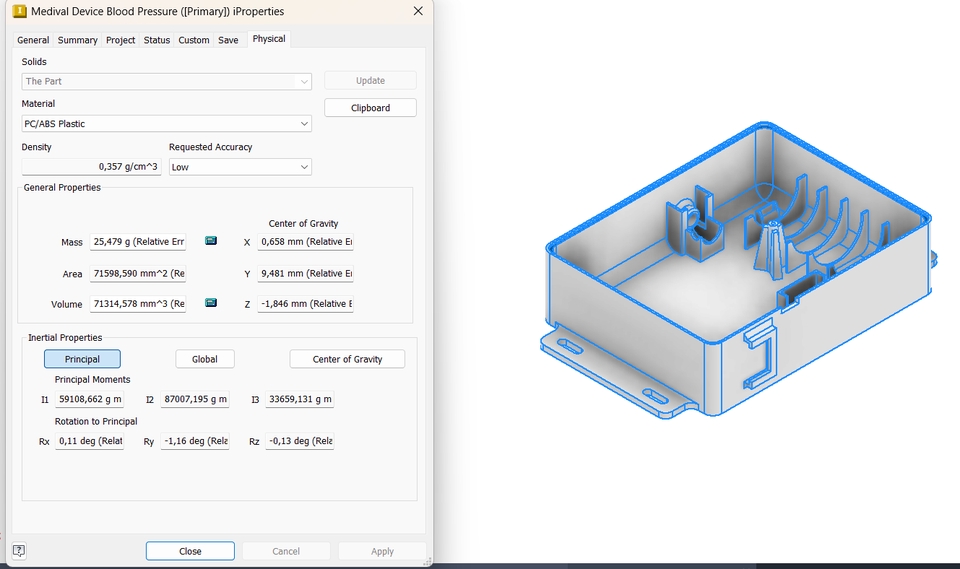Close the iProperties dialog with the X
960x569 pixels.
point(418,11)
